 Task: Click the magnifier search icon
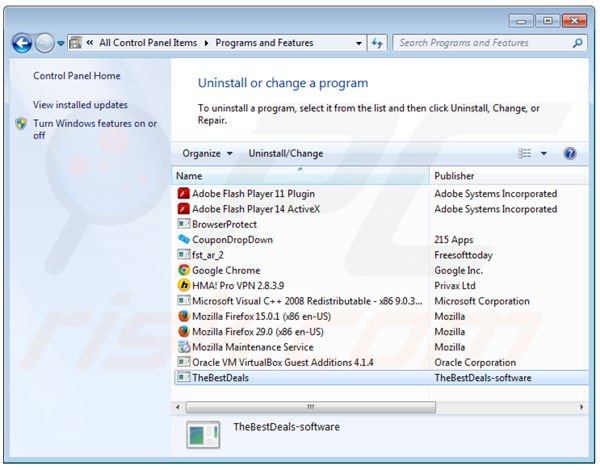click(578, 43)
